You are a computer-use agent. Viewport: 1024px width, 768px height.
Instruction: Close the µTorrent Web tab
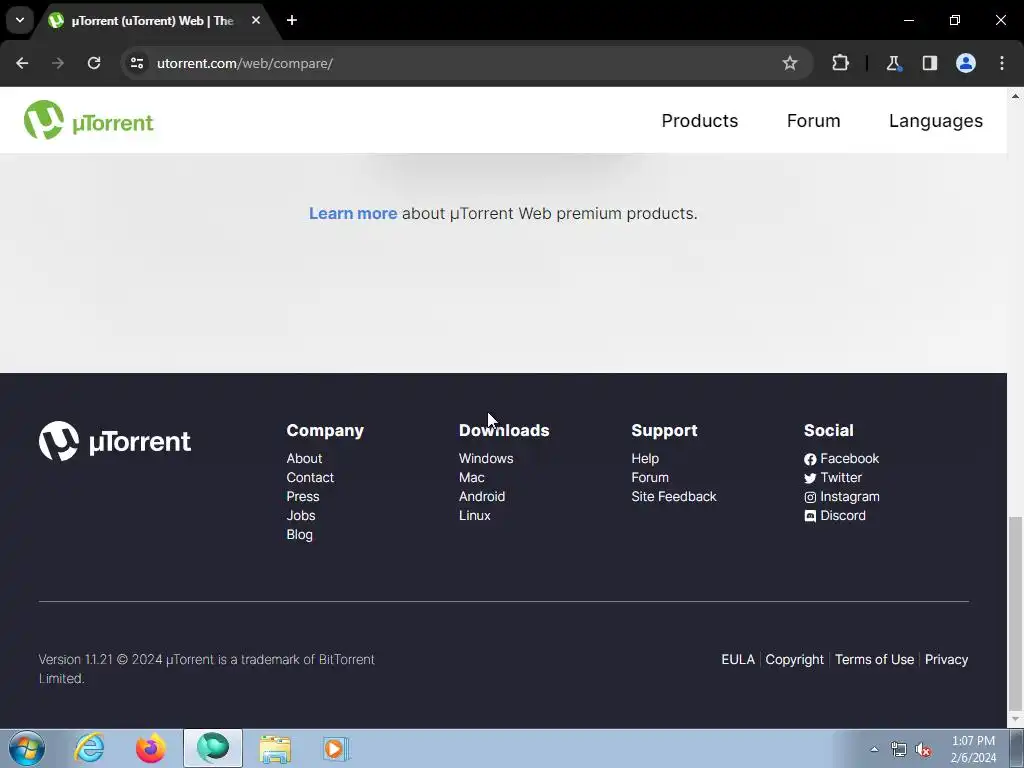256,20
